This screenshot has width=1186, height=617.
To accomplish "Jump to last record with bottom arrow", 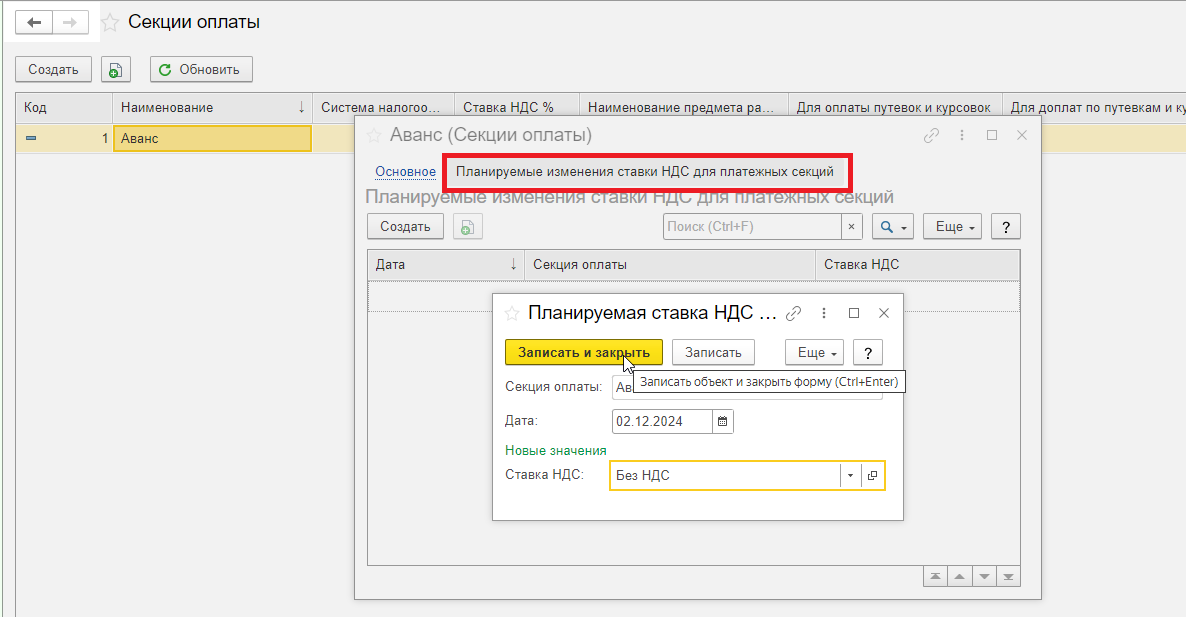I will 1008,577.
